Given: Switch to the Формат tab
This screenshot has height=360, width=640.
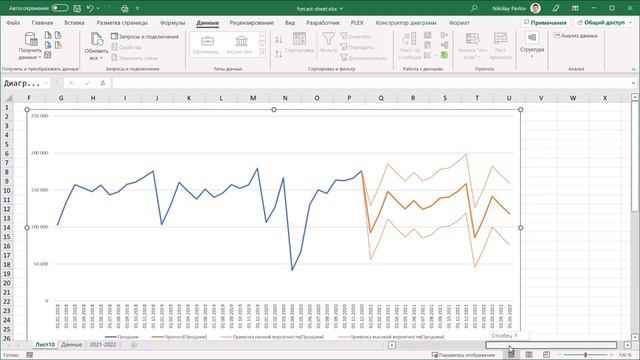Looking at the screenshot, I should click(459, 23).
